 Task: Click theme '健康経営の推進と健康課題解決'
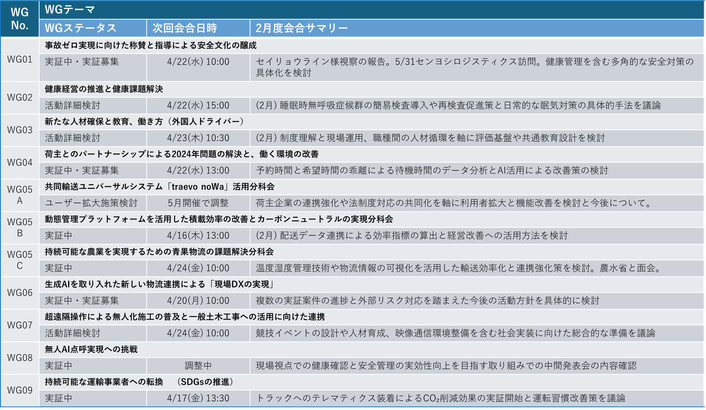[104, 89]
